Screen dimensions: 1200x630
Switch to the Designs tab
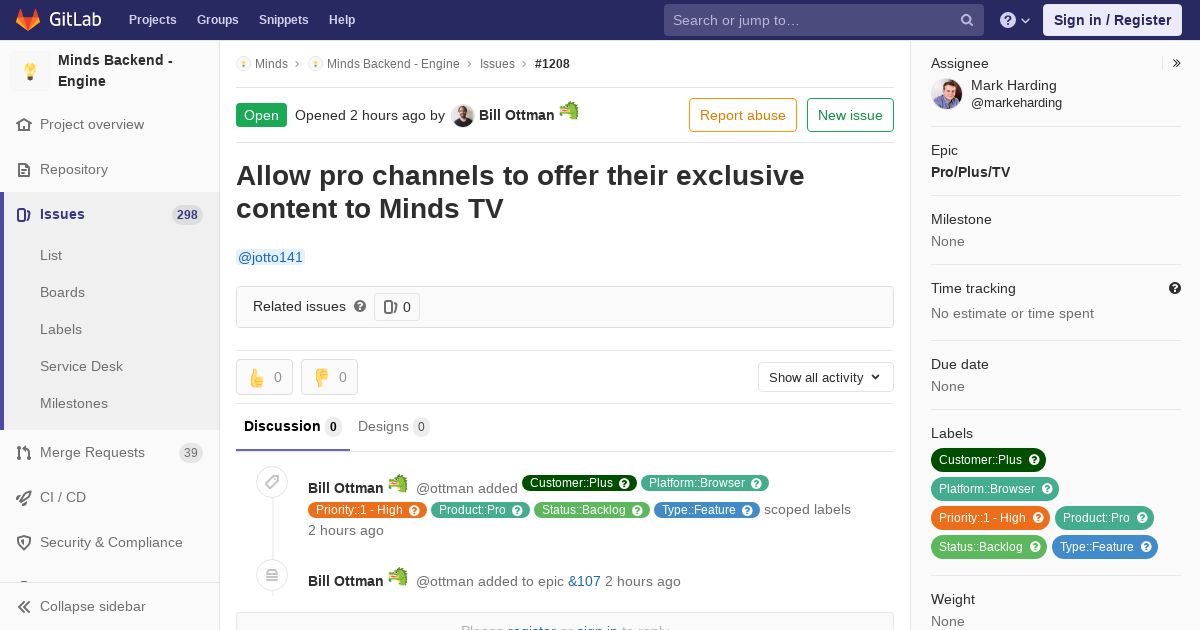pyautogui.click(x=393, y=426)
